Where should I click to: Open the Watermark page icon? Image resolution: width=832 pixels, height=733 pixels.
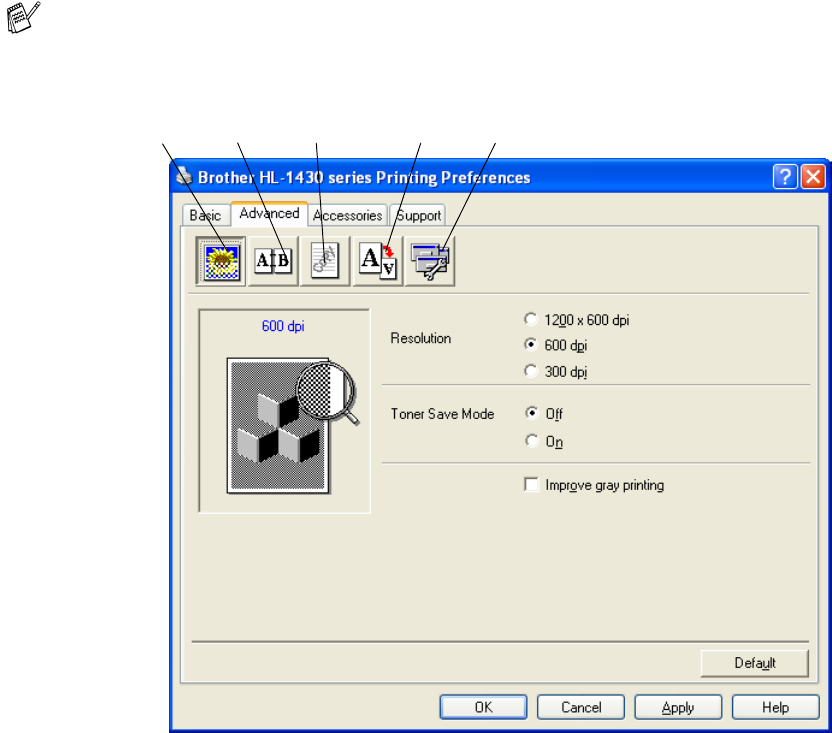coord(325,261)
